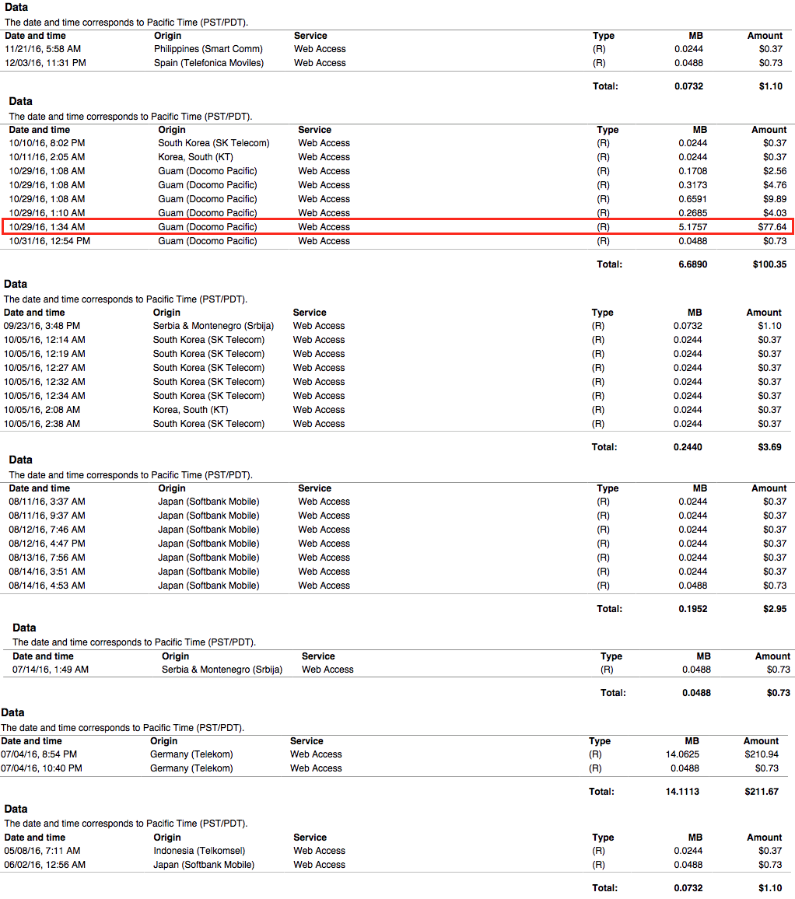Select 'Indonesia (Telkomsel)' origin cell
Viewport: 795px width, 899px height.
[x=199, y=851]
